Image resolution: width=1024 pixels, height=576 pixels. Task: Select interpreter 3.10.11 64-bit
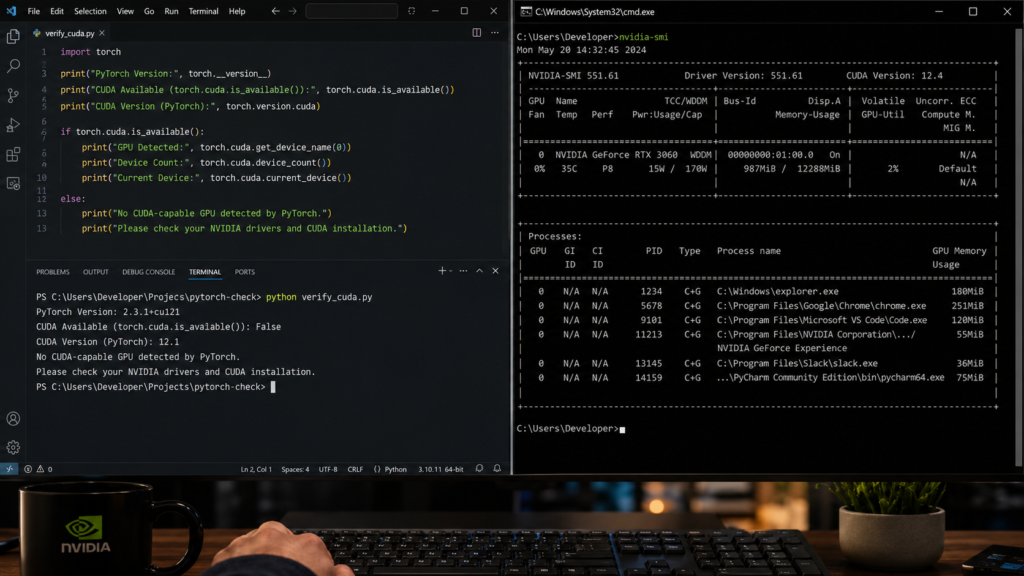[441, 469]
